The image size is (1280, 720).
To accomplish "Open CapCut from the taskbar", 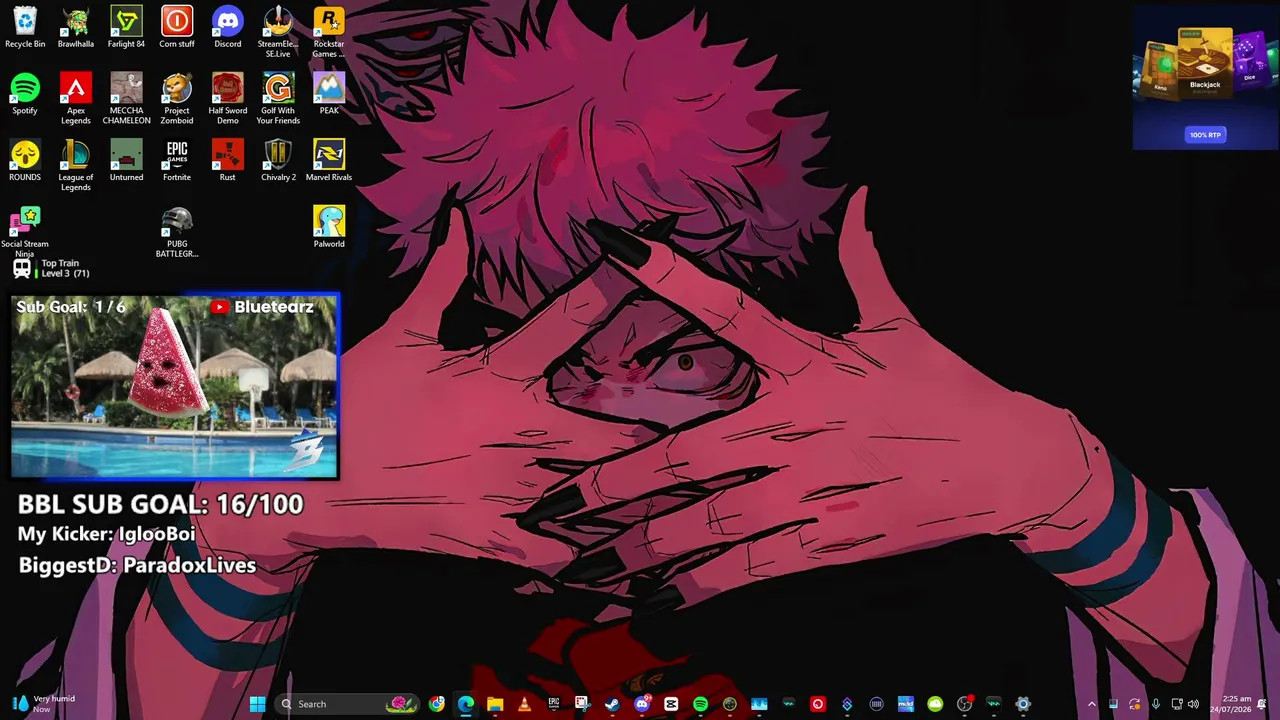I will point(671,704).
